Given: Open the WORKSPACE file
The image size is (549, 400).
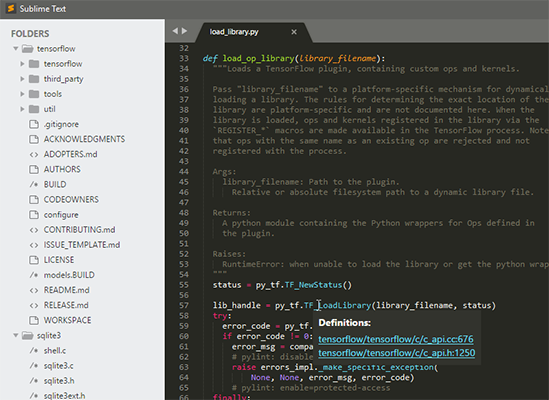Looking at the screenshot, I should click(x=67, y=320).
